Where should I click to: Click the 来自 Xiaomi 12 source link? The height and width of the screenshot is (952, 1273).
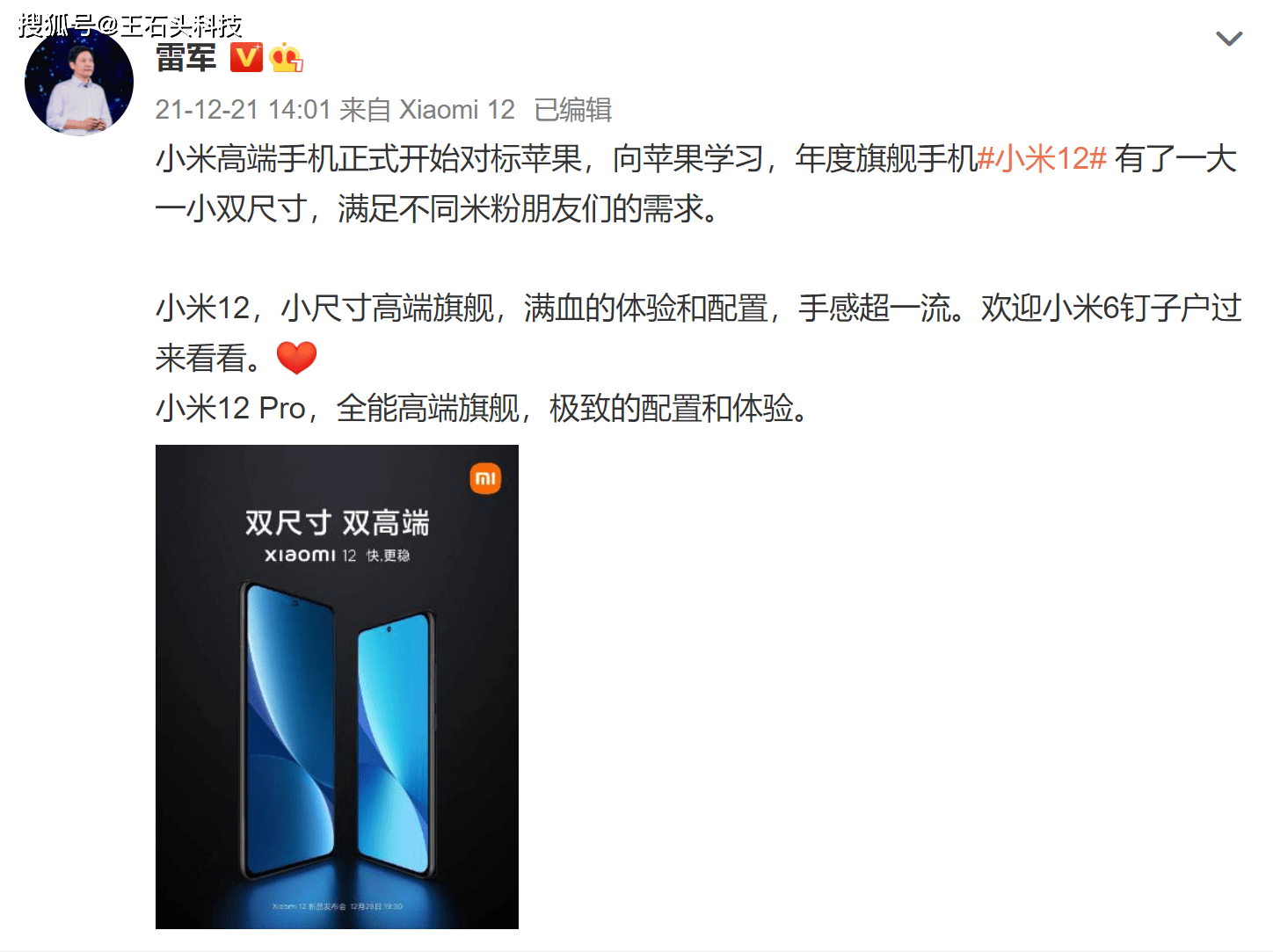426,110
